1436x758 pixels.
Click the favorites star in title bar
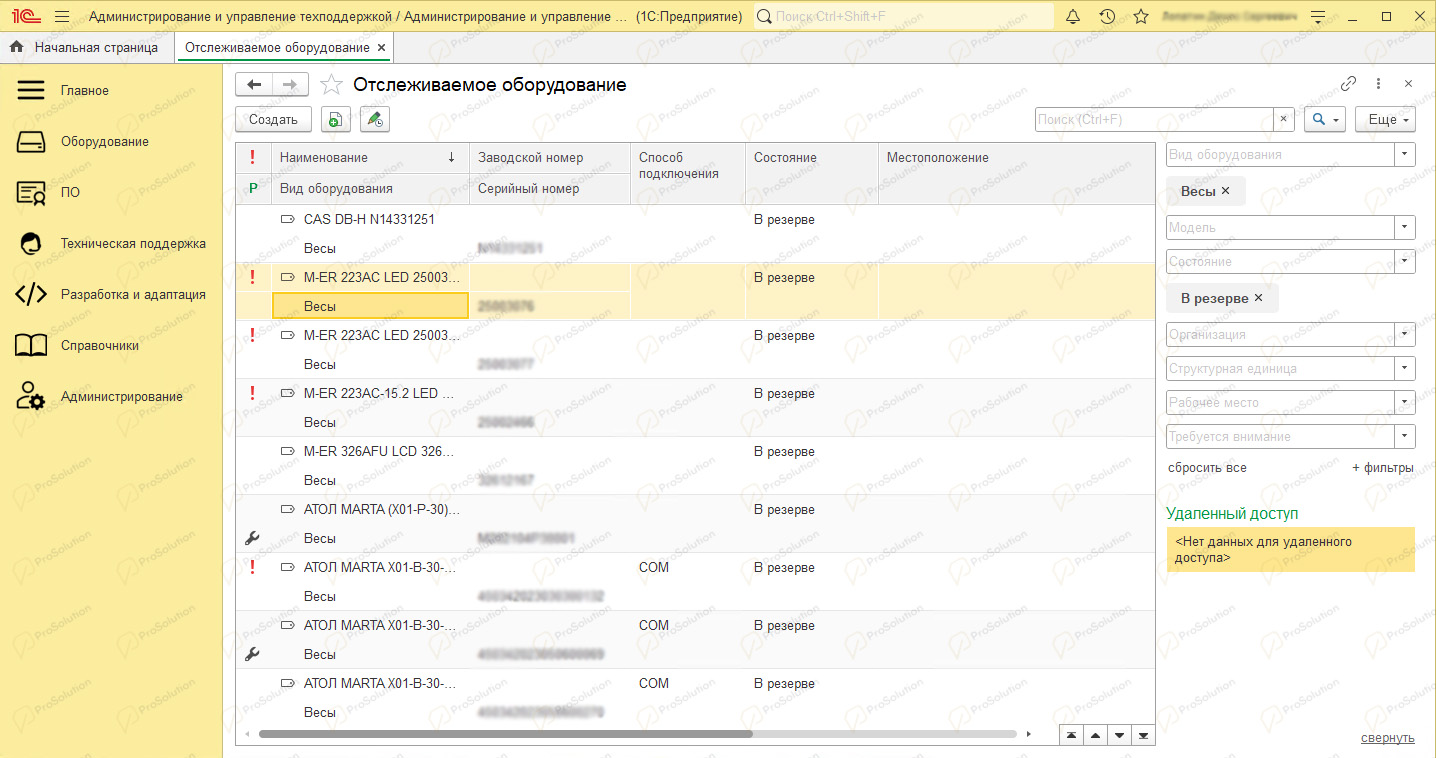click(x=1141, y=17)
